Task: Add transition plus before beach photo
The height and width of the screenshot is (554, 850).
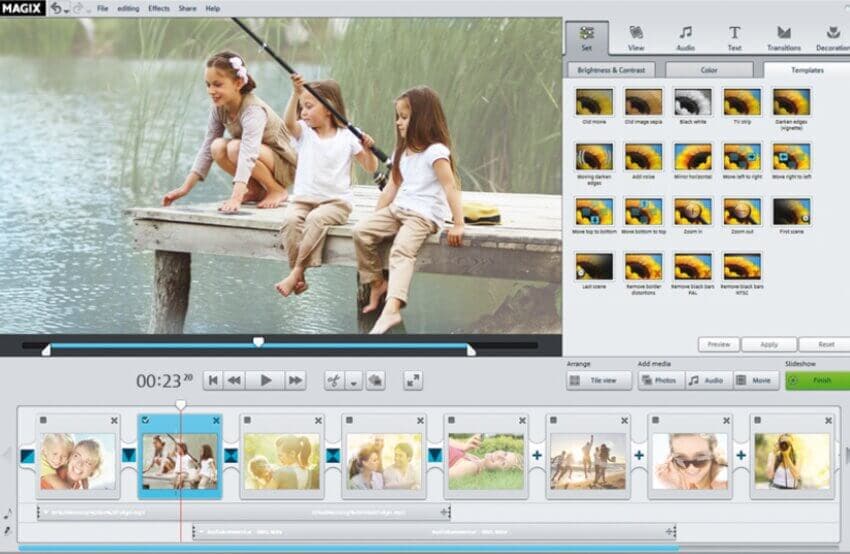Action: click(x=537, y=455)
